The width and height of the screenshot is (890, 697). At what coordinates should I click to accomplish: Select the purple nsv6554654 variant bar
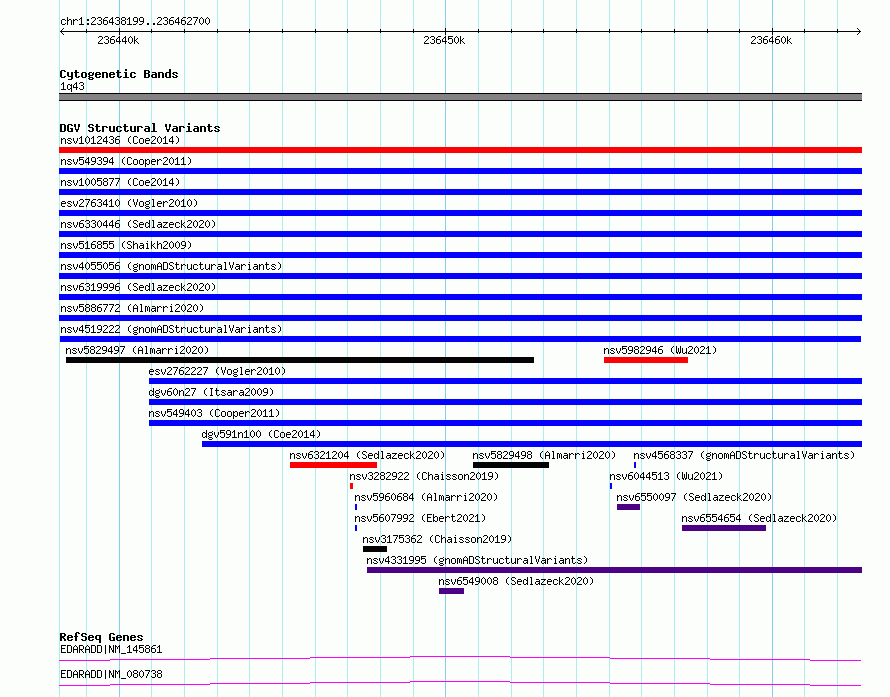(724, 528)
